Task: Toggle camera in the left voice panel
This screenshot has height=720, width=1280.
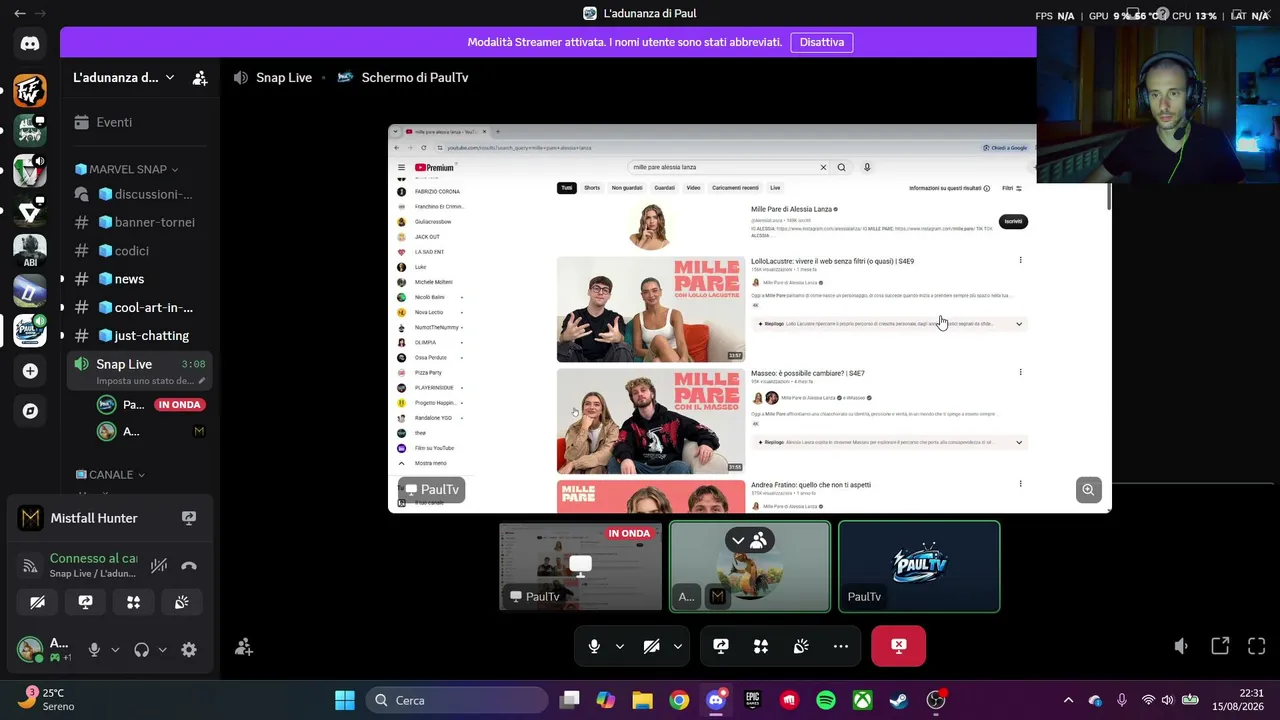Action: [38, 602]
